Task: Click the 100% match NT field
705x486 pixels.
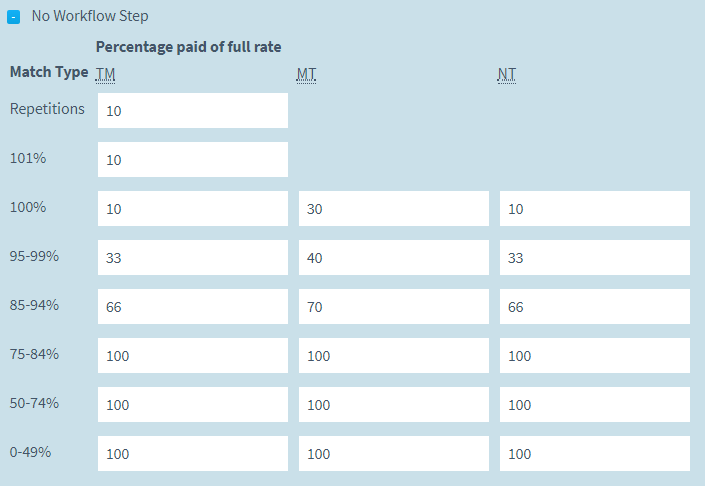Action: pos(594,209)
